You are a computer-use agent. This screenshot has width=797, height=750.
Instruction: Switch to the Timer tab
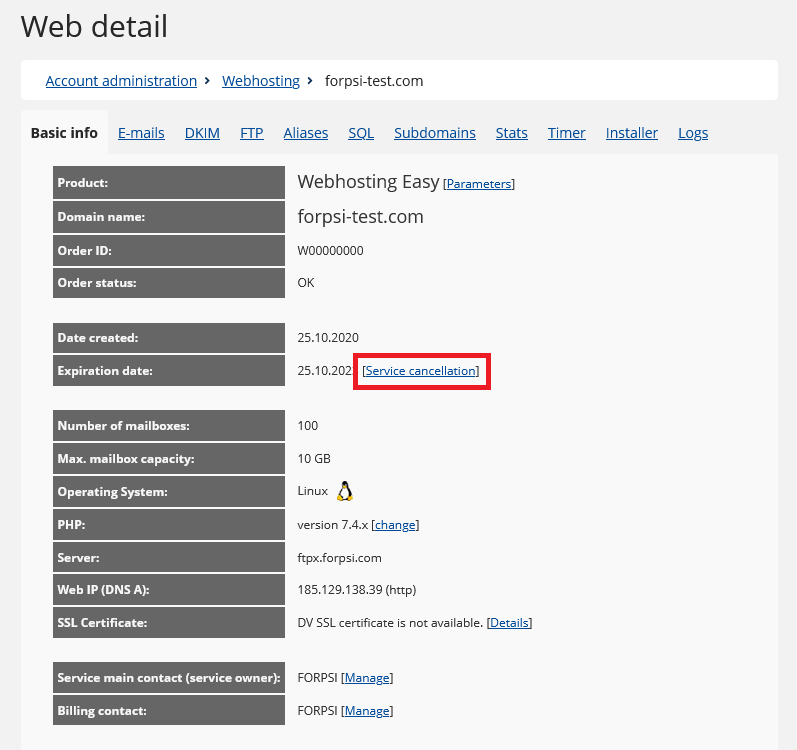(566, 133)
